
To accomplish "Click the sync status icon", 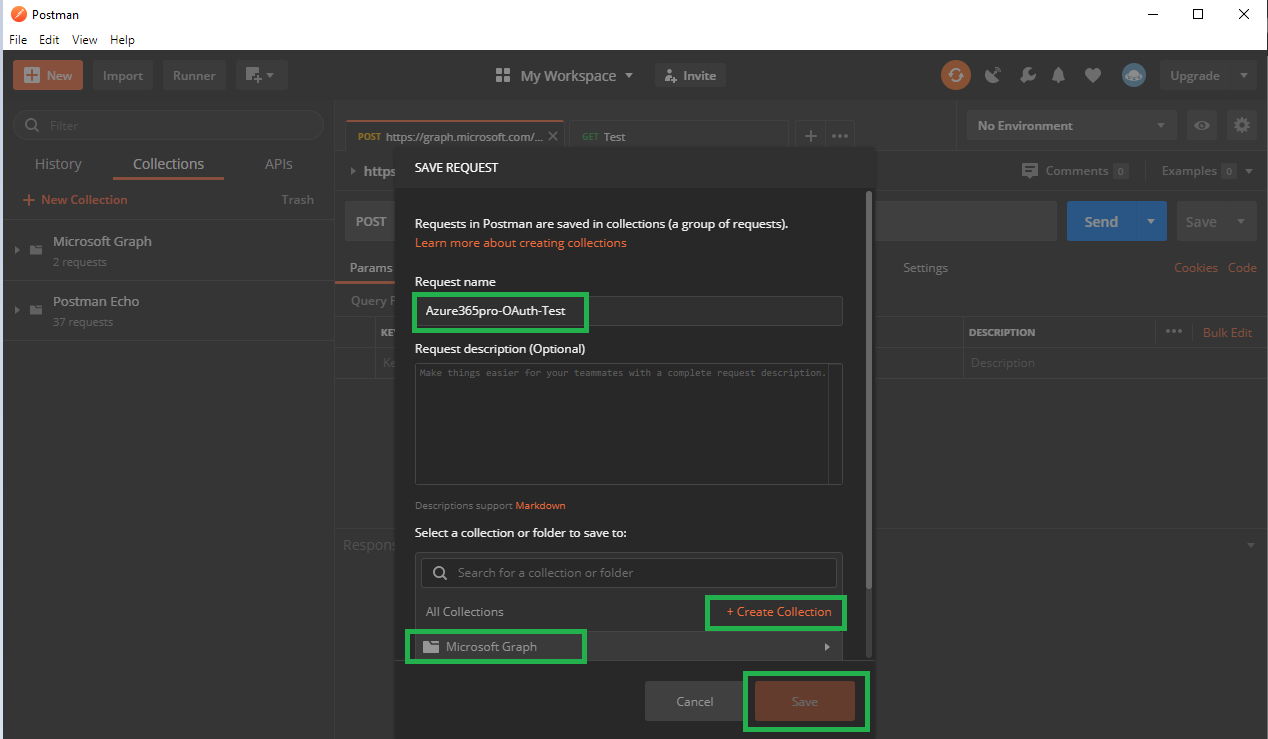I will pyautogui.click(x=955, y=75).
